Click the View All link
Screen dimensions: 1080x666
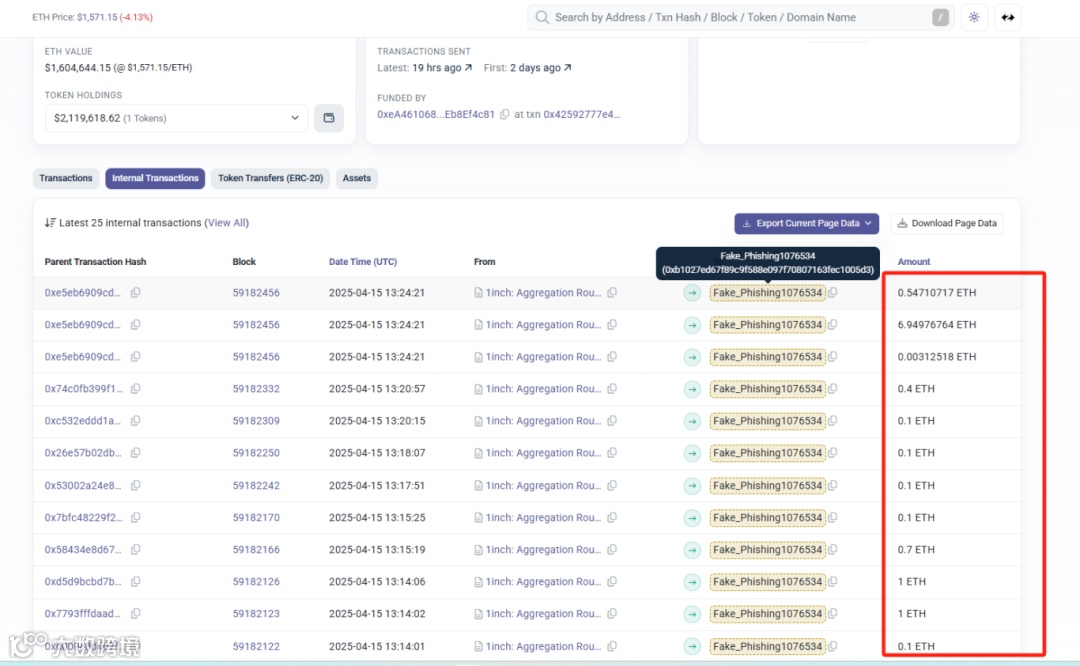click(227, 222)
